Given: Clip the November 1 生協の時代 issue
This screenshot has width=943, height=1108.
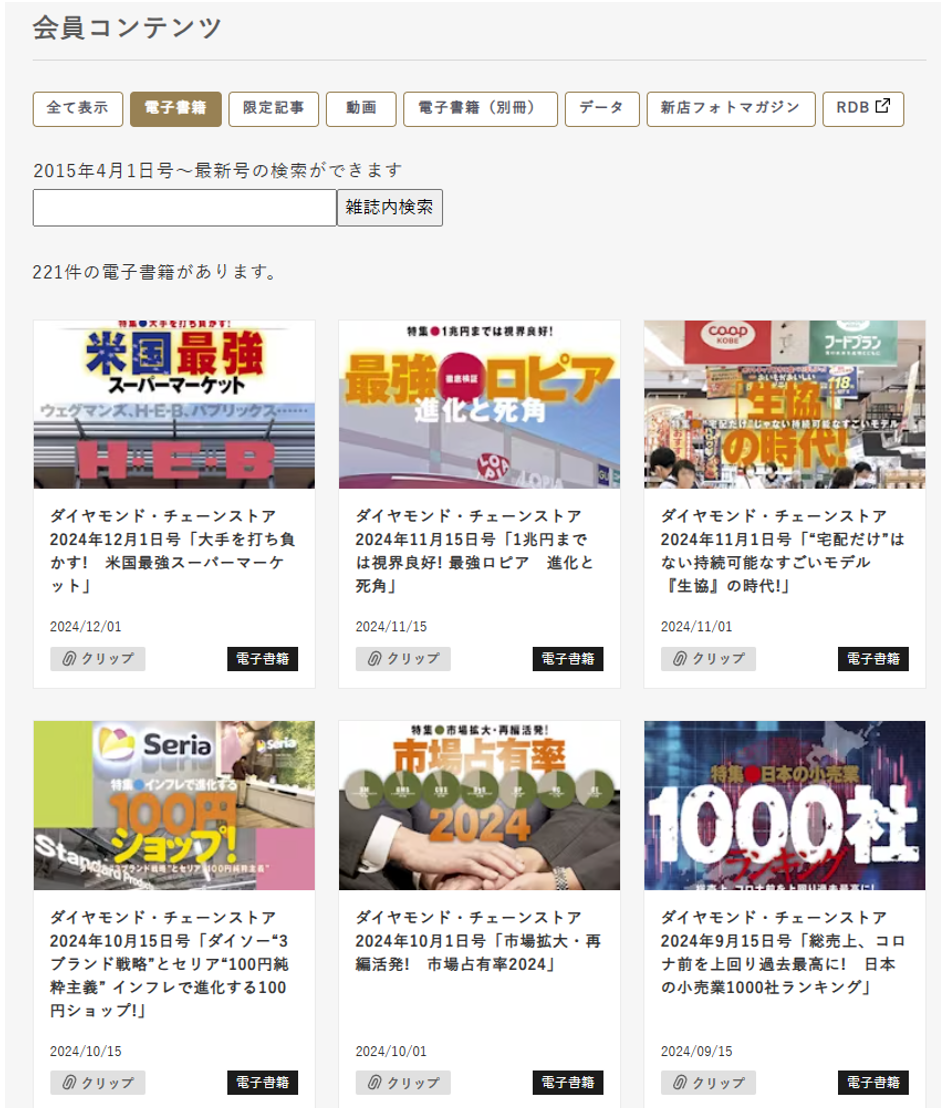Looking at the screenshot, I should tap(708, 659).
